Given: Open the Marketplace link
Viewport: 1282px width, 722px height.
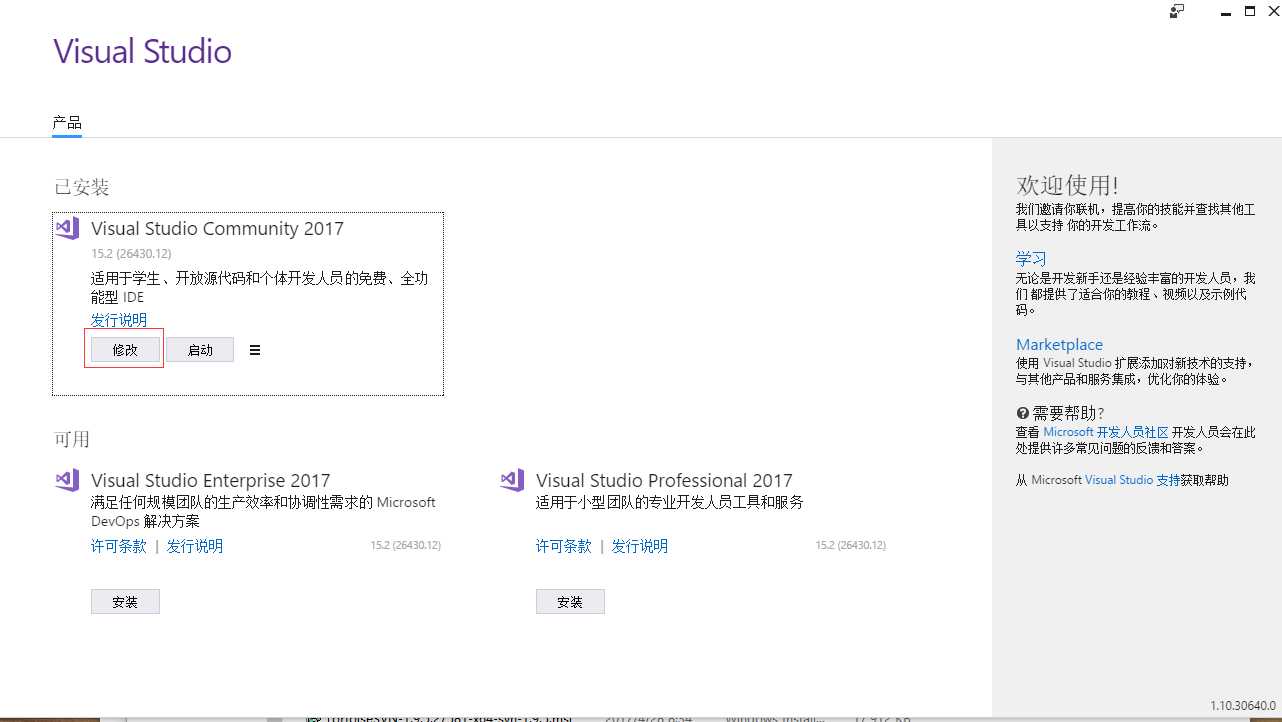Looking at the screenshot, I should pos(1060,345).
